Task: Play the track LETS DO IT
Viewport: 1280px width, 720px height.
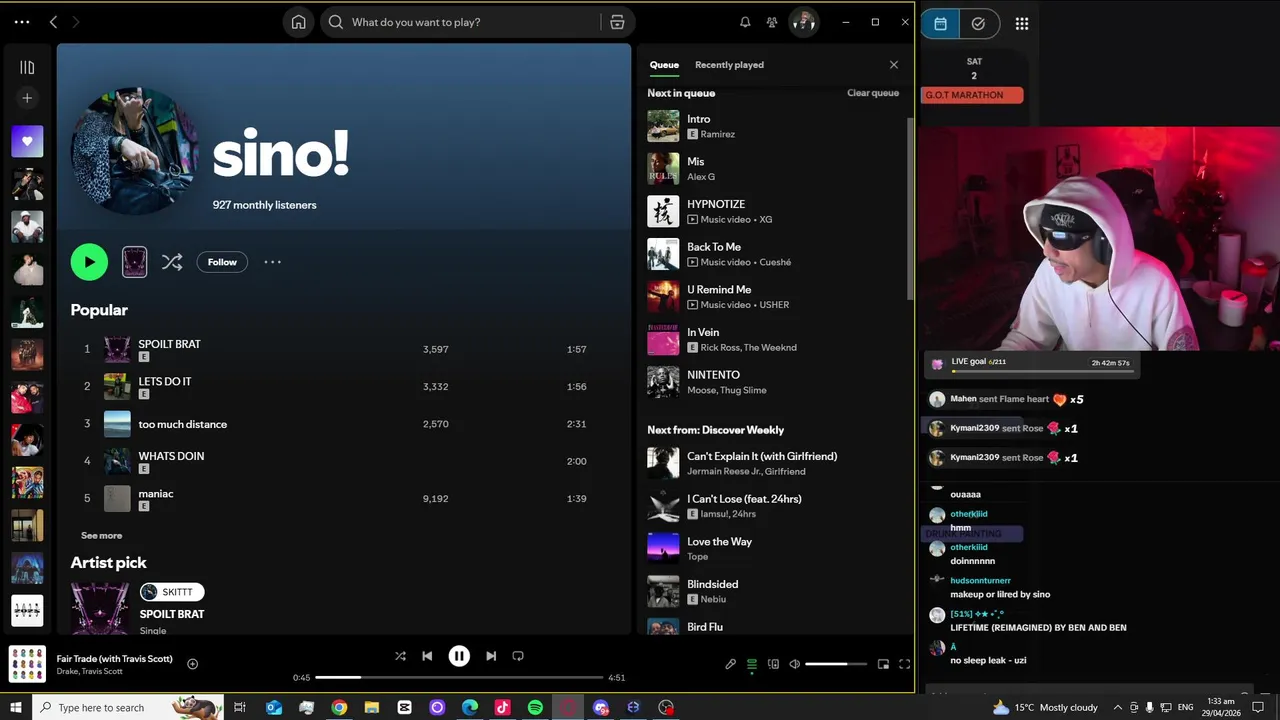Action: click(x=343, y=386)
